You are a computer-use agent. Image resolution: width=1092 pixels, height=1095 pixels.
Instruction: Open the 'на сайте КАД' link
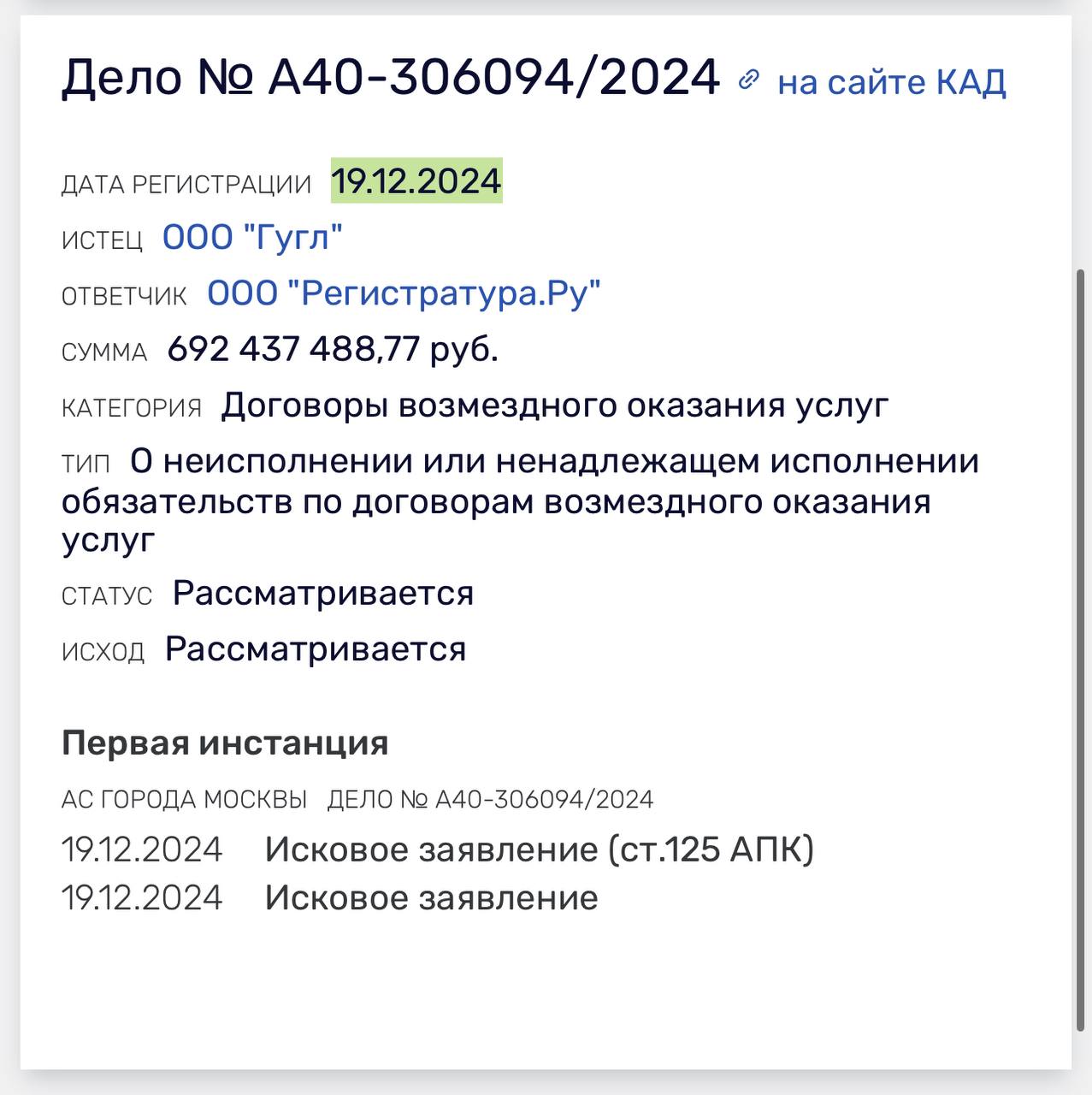pyautogui.click(x=891, y=82)
